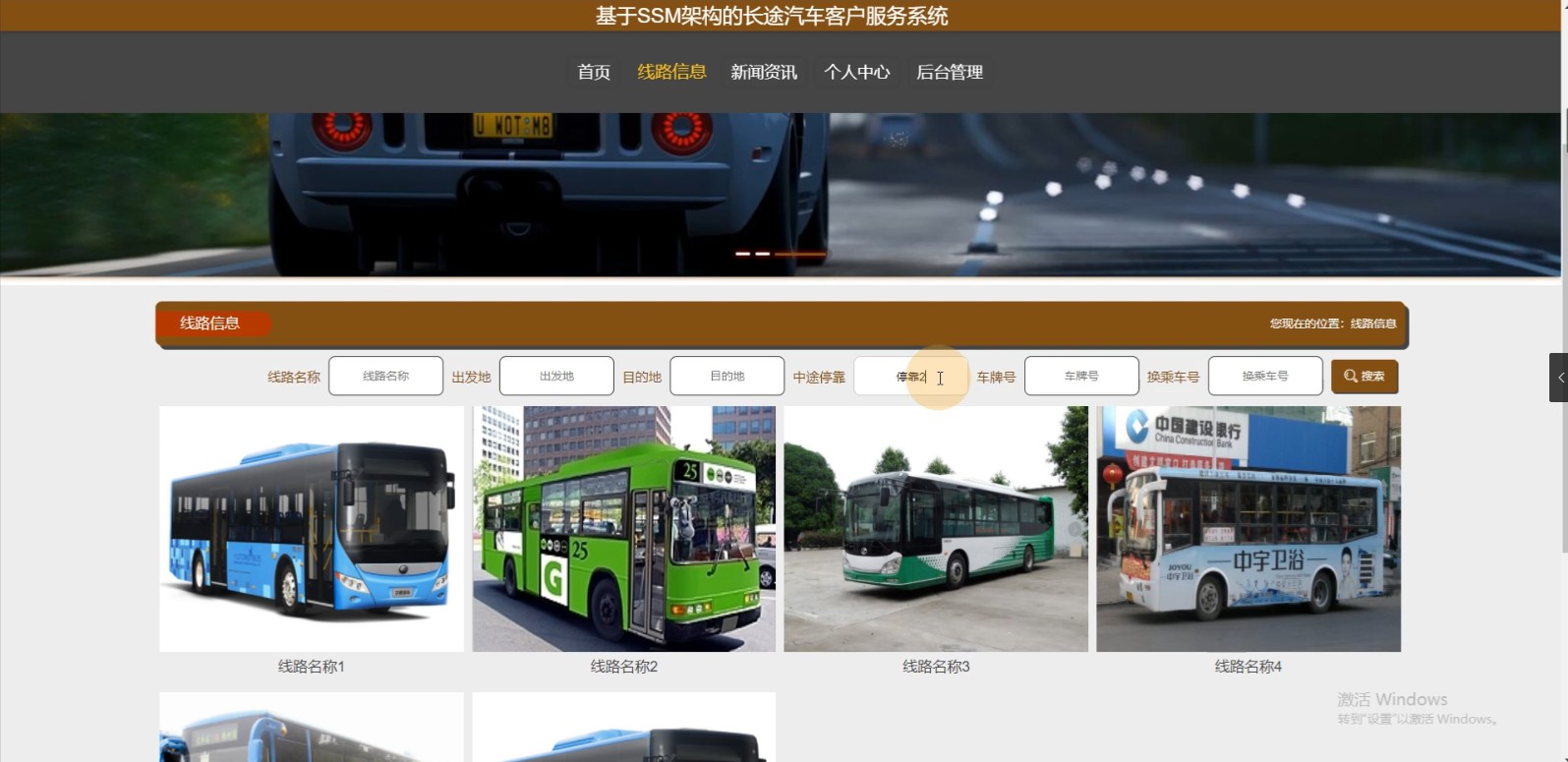Click the 中途停靠 field label

(819, 377)
